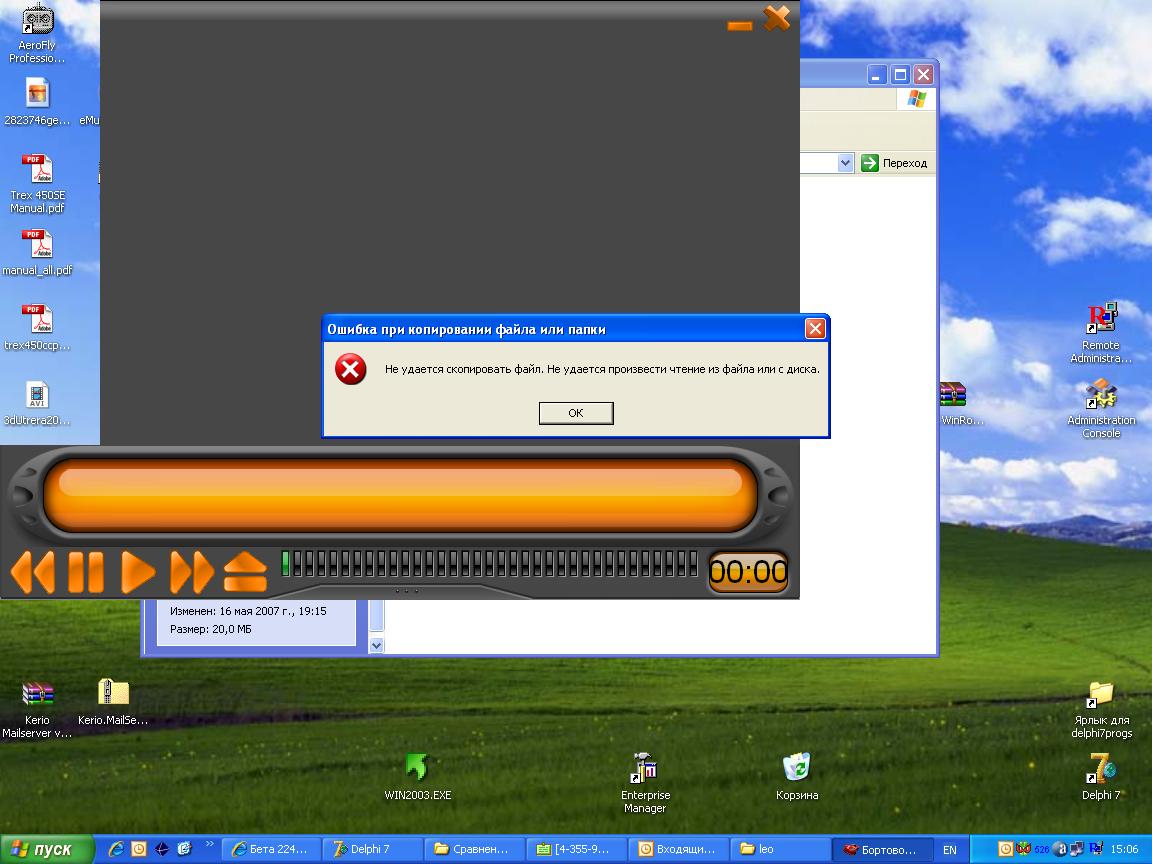The width and height of the screenshot is (1152, 864).
Task: Launch Internet Explorer from the Quick Launch bar
Action: [x=116, y=849]
